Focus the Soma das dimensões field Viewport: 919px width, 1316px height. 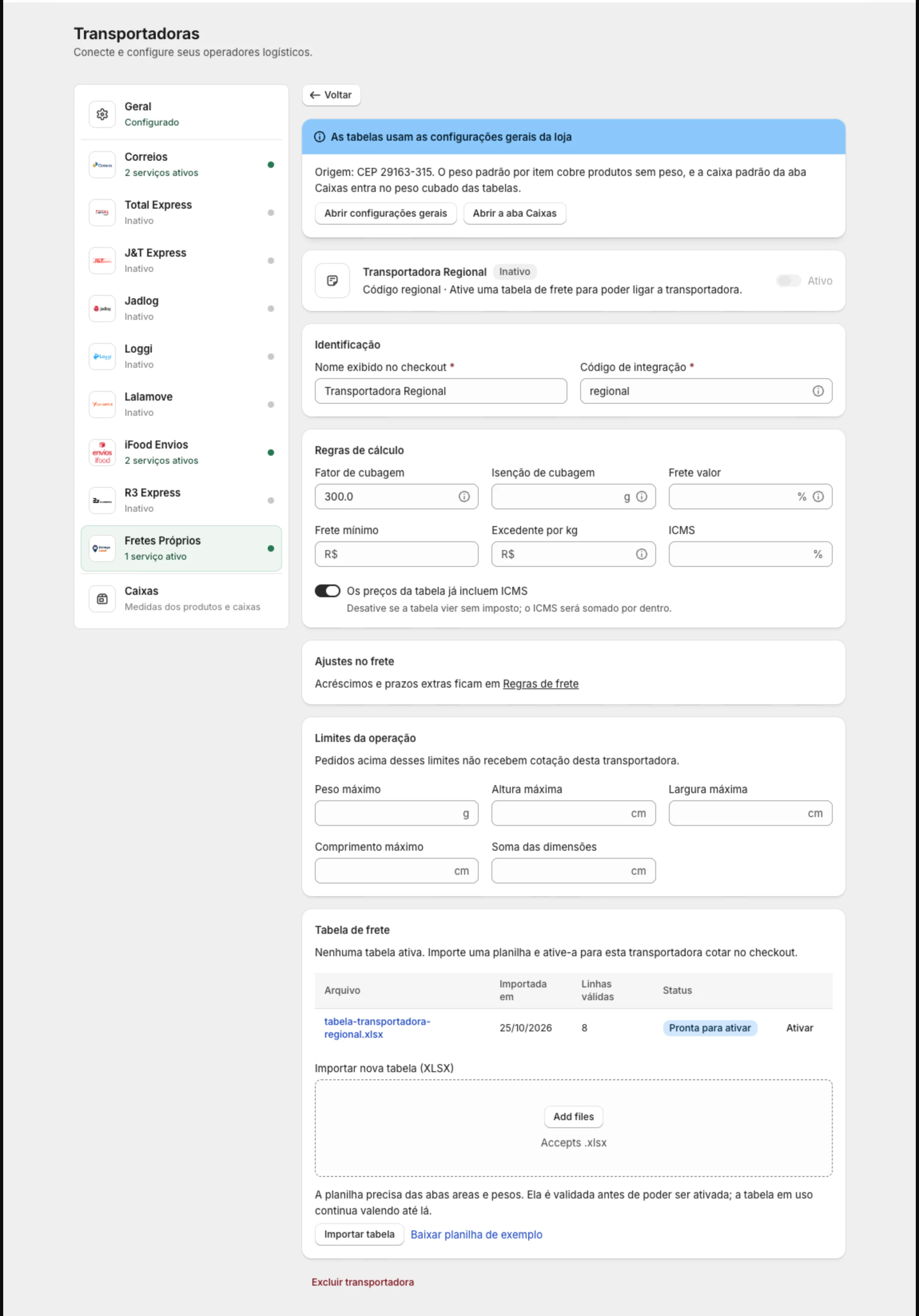(573, 871)
